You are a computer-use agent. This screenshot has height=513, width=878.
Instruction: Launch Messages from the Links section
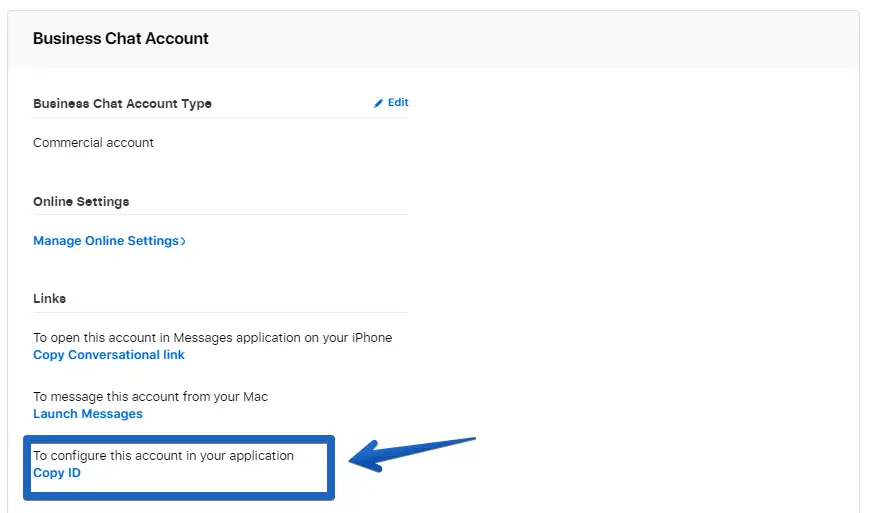[88, 414]
